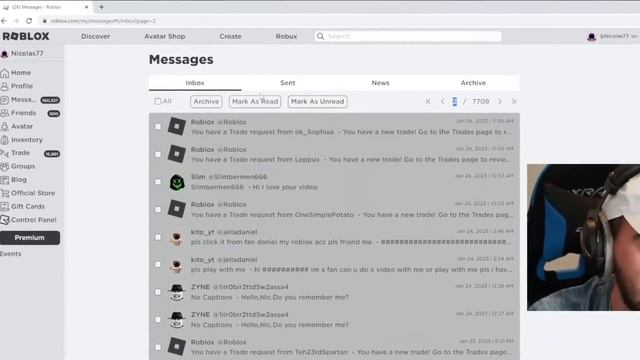
Task: Reload the browser page
Action: [x=29, y=21]
